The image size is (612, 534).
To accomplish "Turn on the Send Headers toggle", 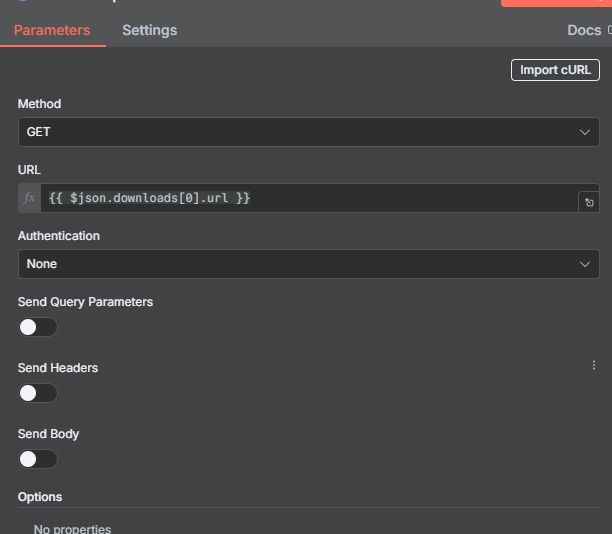I will click(38, 393).
